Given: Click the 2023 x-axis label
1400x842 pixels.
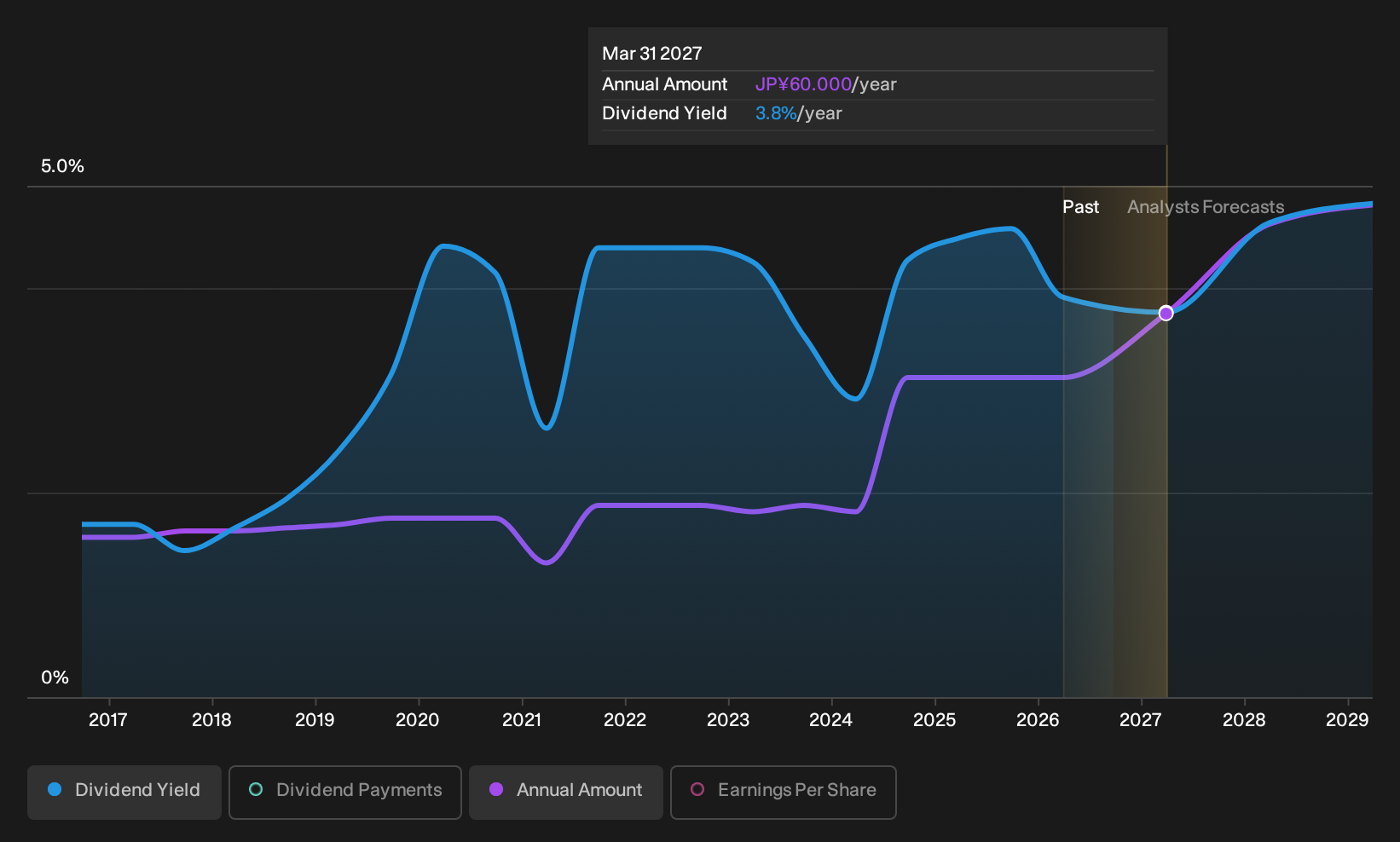Looking at the screenshot, I should tap(728, 720).
